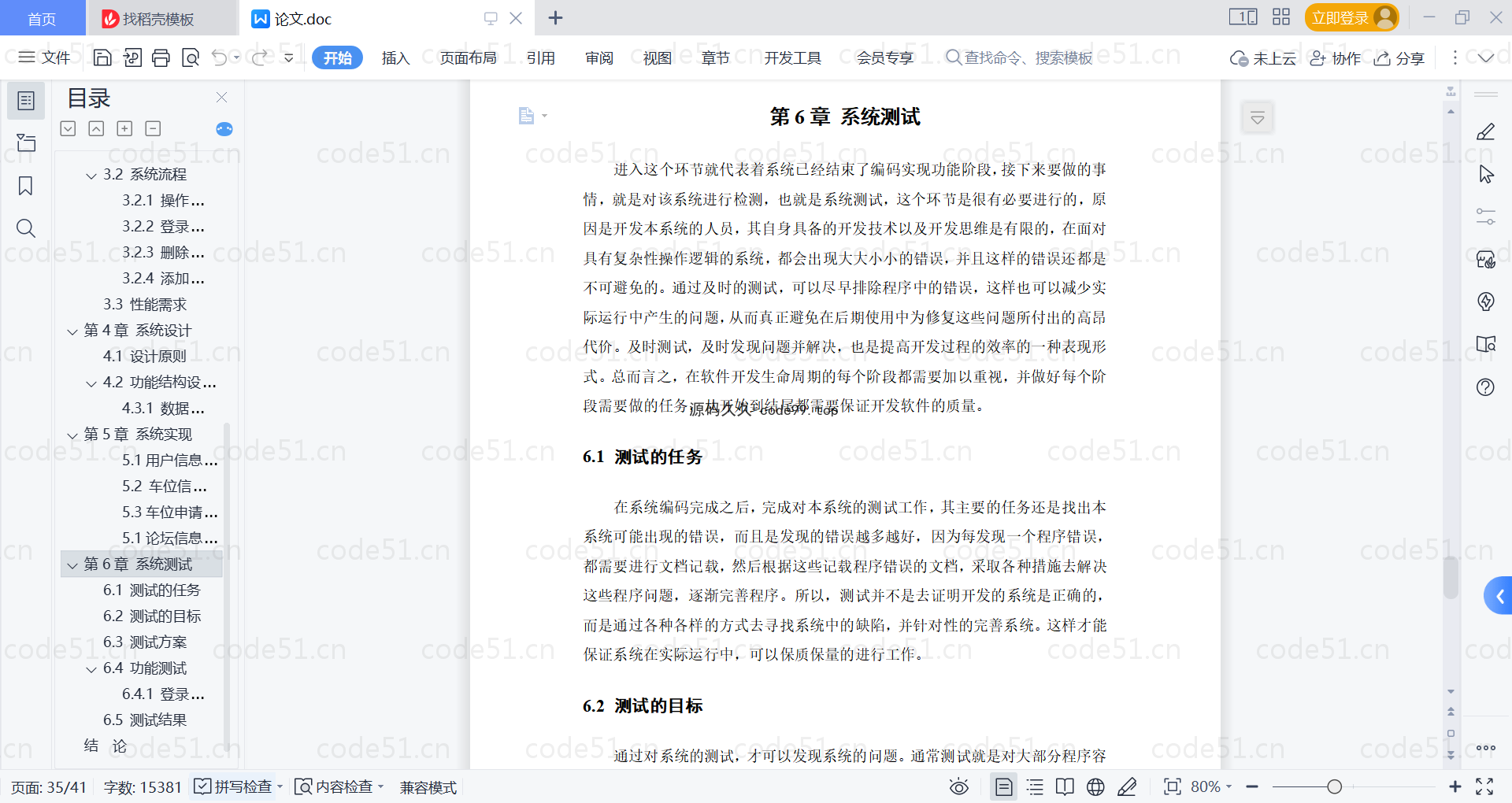Viewport: 1512px width, 803px height.
Task: Click the 未上云 cloud status button
Action: [1263, 58]
